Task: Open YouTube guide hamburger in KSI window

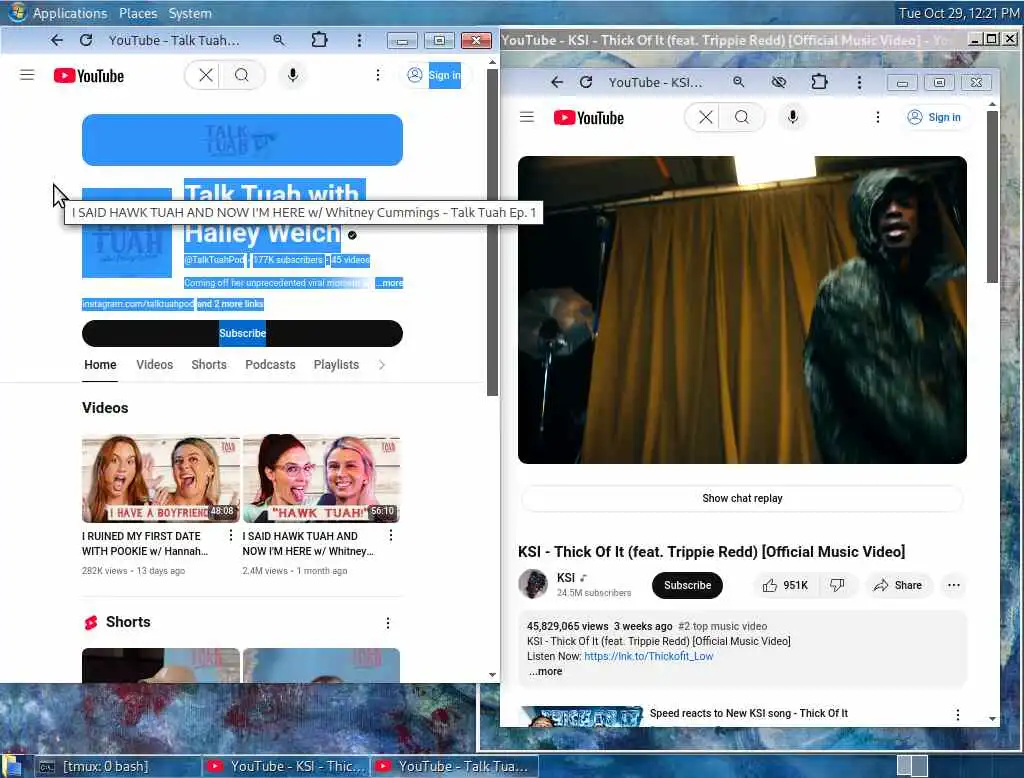Action: pyautogui.click(x=527, y=117)
